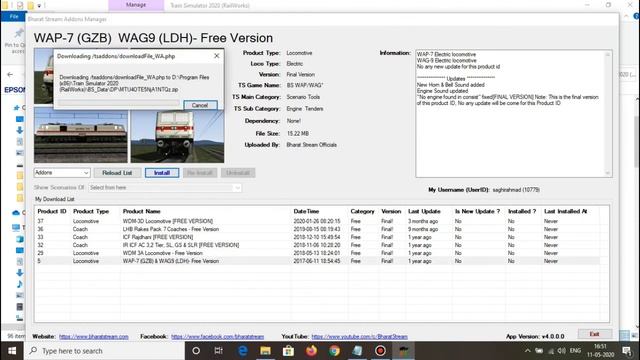Sort by Product Type column header
The image size is (640, 360).
pos(91,211)
